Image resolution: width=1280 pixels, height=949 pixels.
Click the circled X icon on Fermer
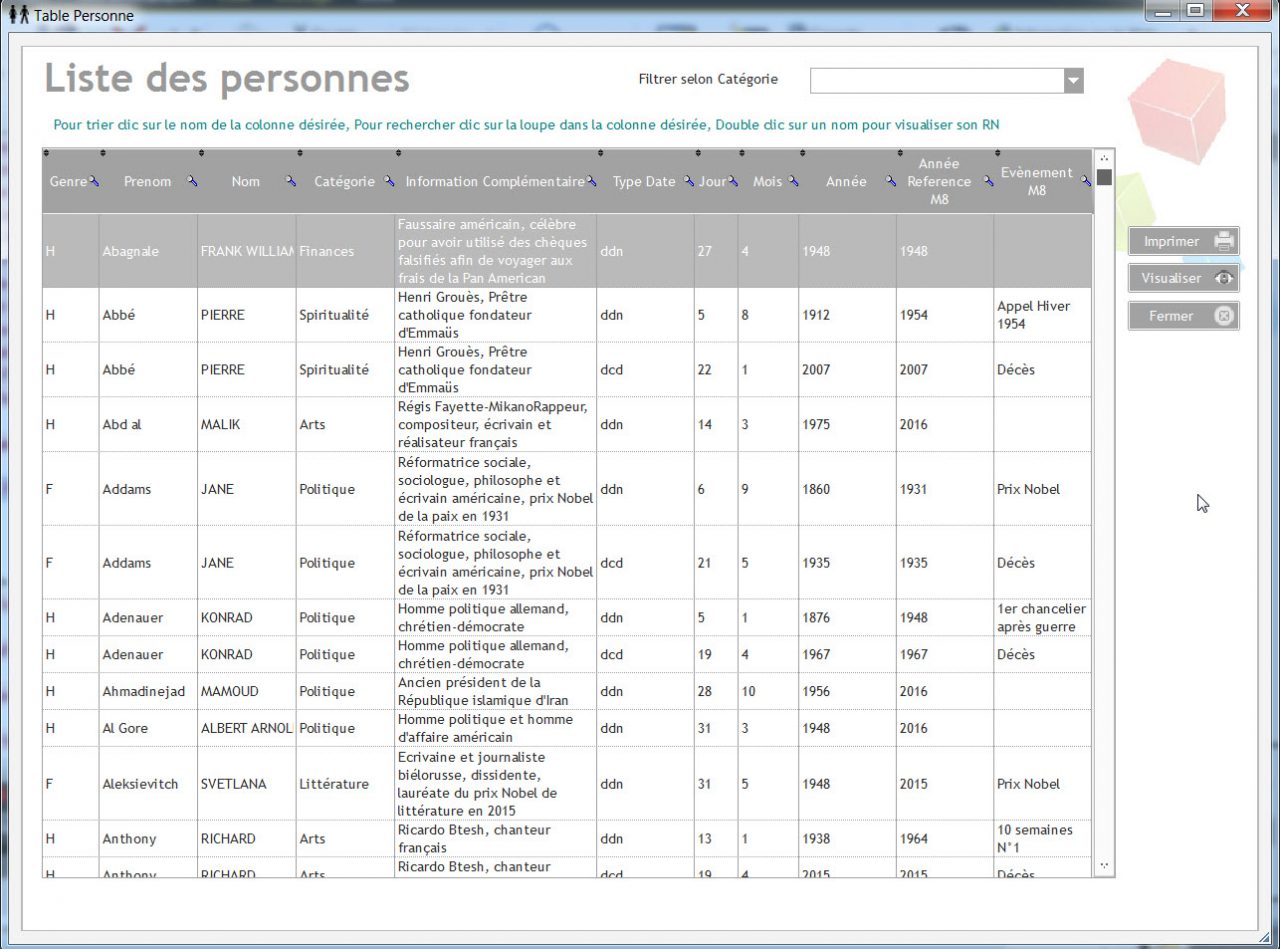click(x=1225, y=316)
